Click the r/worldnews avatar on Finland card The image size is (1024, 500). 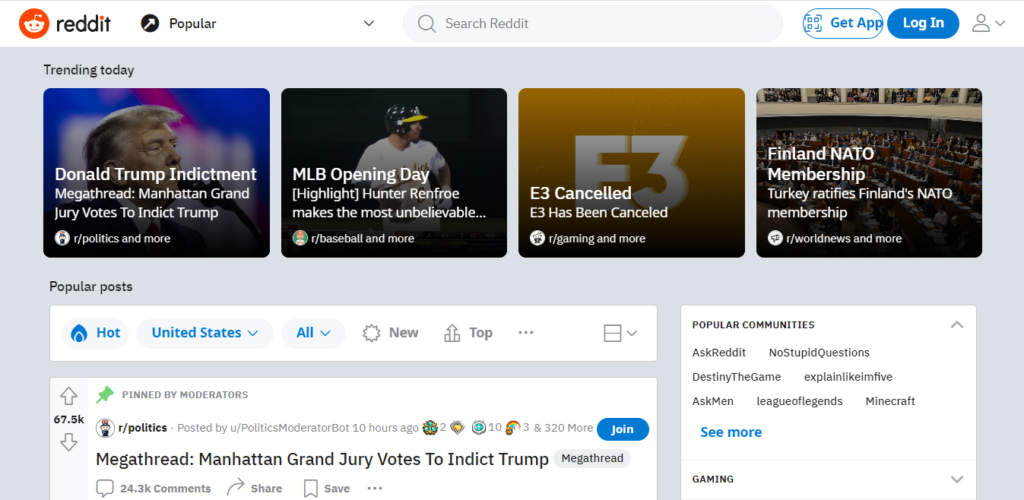click(775, 238)
